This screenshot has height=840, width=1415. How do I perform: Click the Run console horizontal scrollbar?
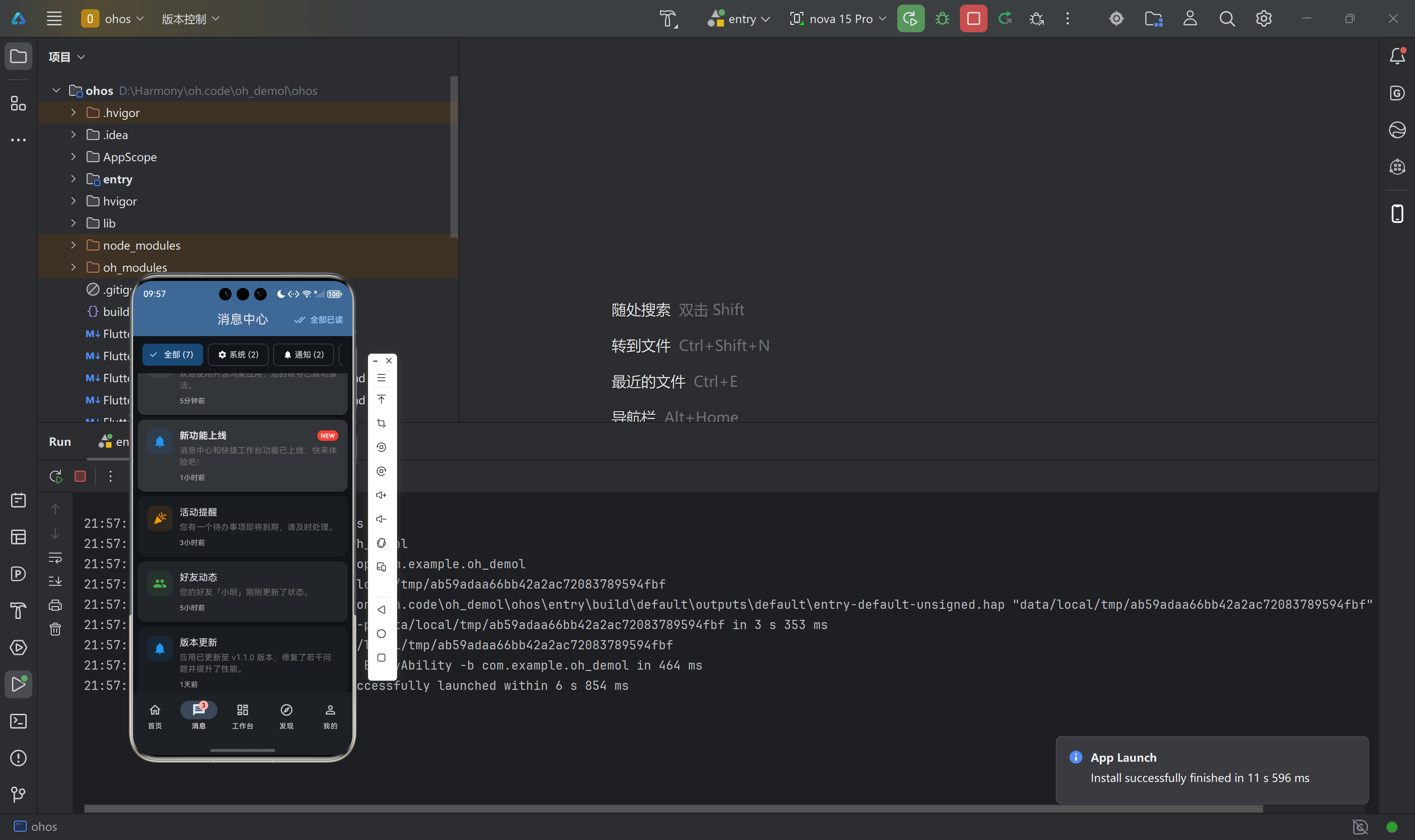coord(673,808)
